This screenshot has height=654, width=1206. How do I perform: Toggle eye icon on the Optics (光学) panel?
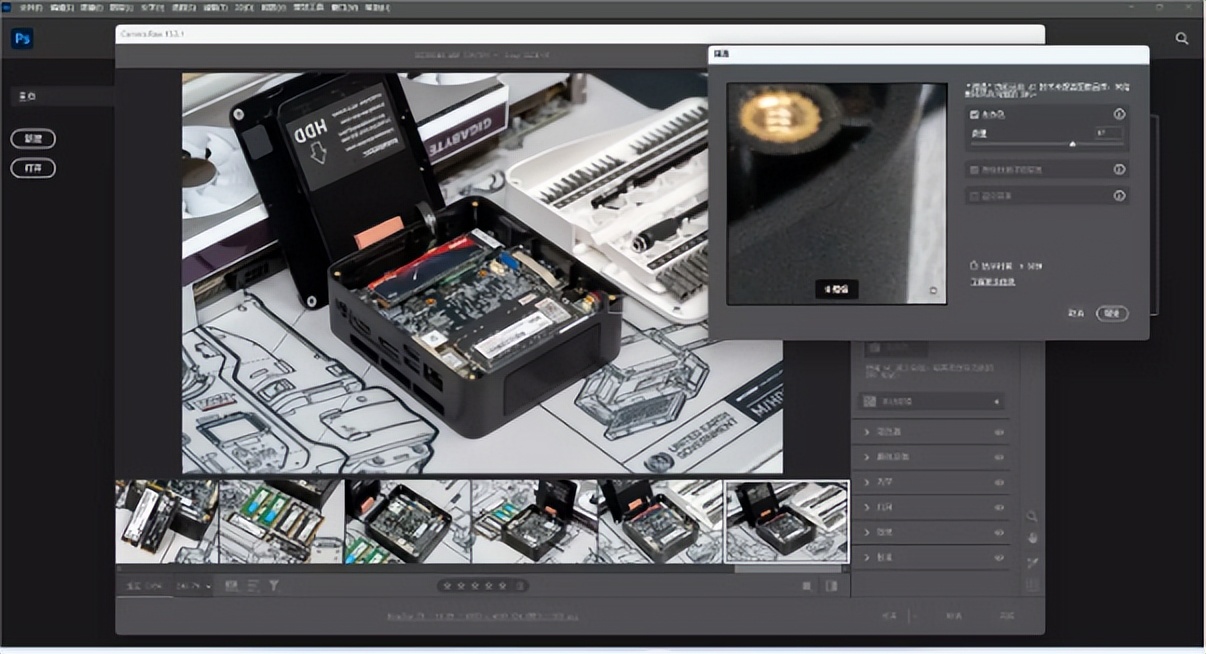pyautogui.click(x=999, y=482)
